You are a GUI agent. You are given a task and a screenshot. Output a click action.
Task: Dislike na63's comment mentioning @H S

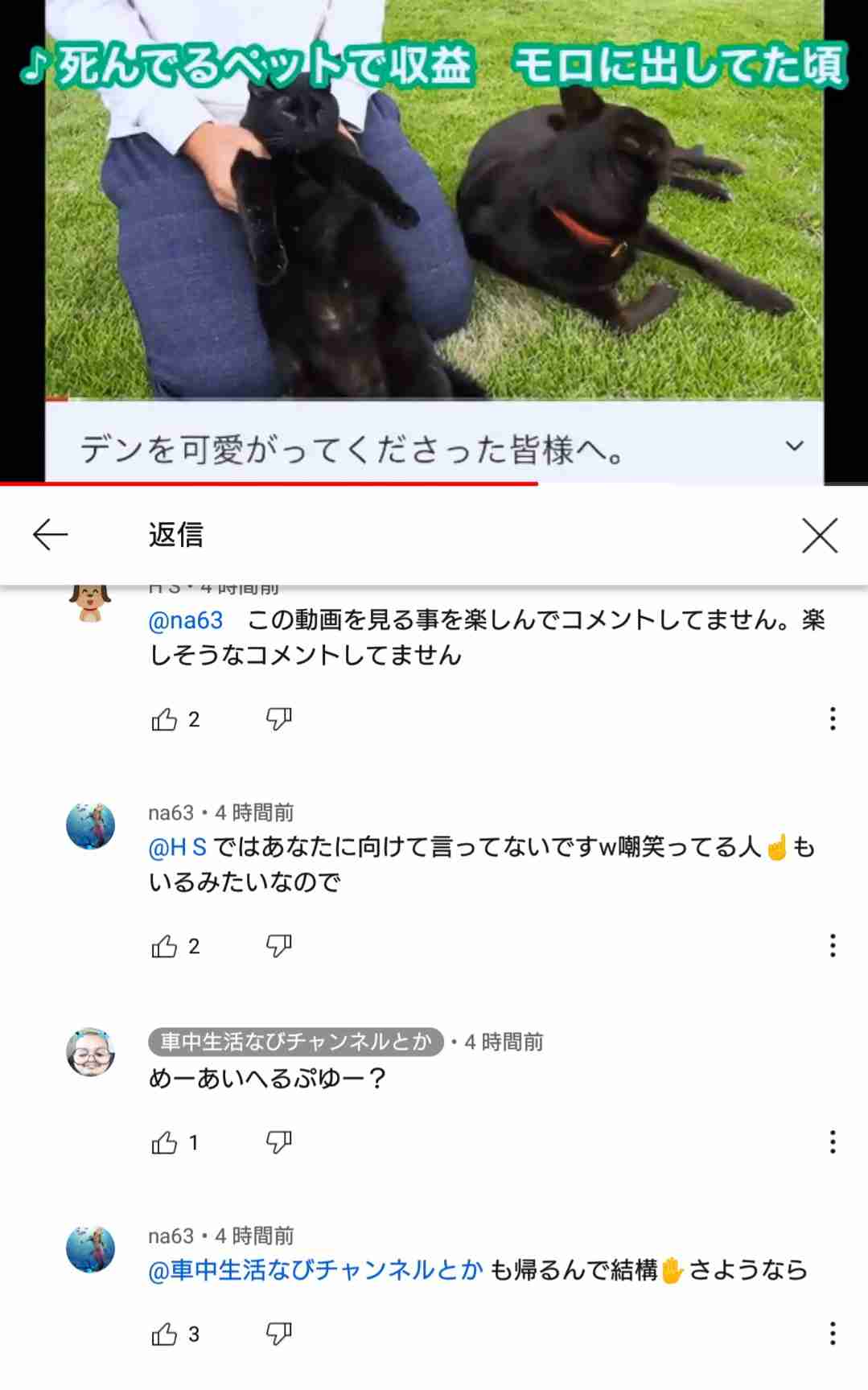(278, 946)
